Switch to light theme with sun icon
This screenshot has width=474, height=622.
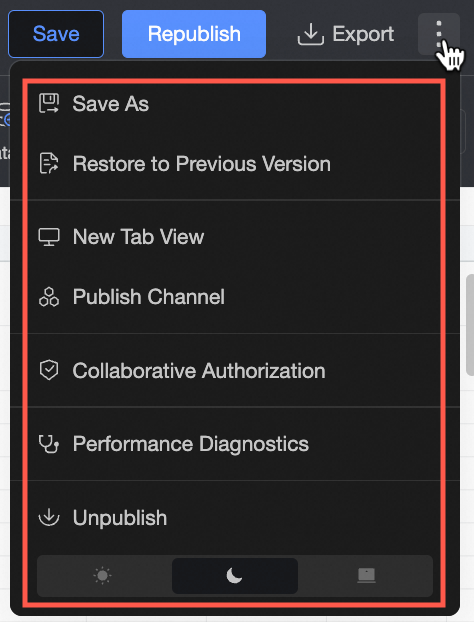[x=102, y=576]
